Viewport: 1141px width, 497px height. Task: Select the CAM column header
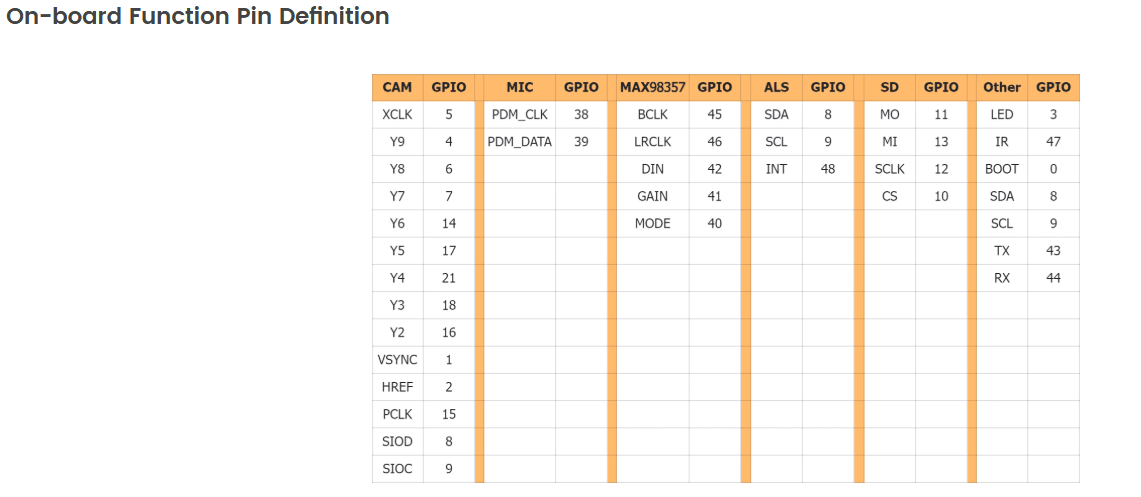tap(397, 87)
